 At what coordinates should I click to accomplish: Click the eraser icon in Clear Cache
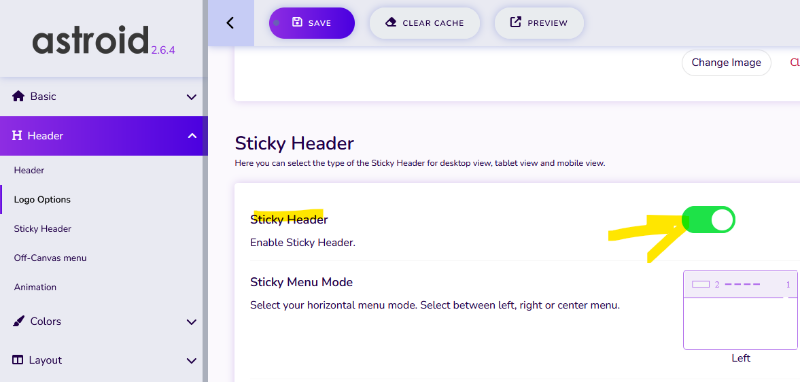(x=391, y=22)
